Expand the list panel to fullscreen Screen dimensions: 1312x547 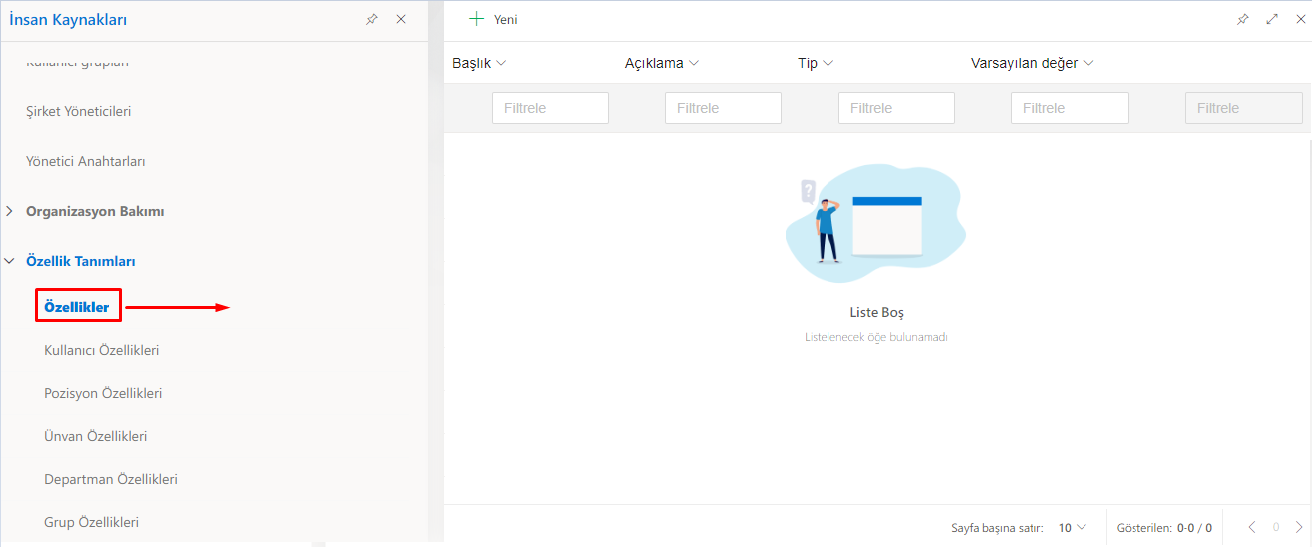click(x=1272, y=19)
